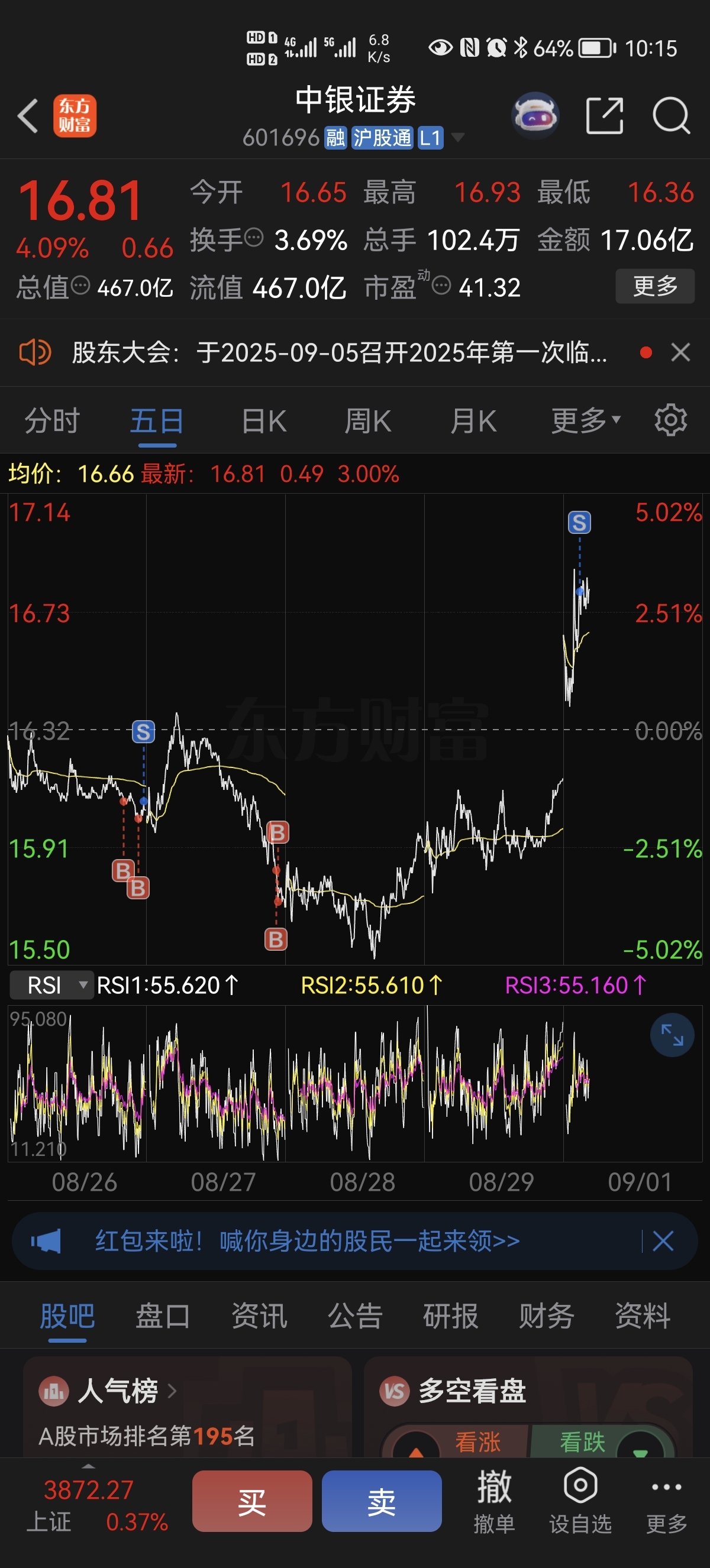710x1568 pixels.
Task: Dismiss the shareholder meeting notice
Action: 680,352
